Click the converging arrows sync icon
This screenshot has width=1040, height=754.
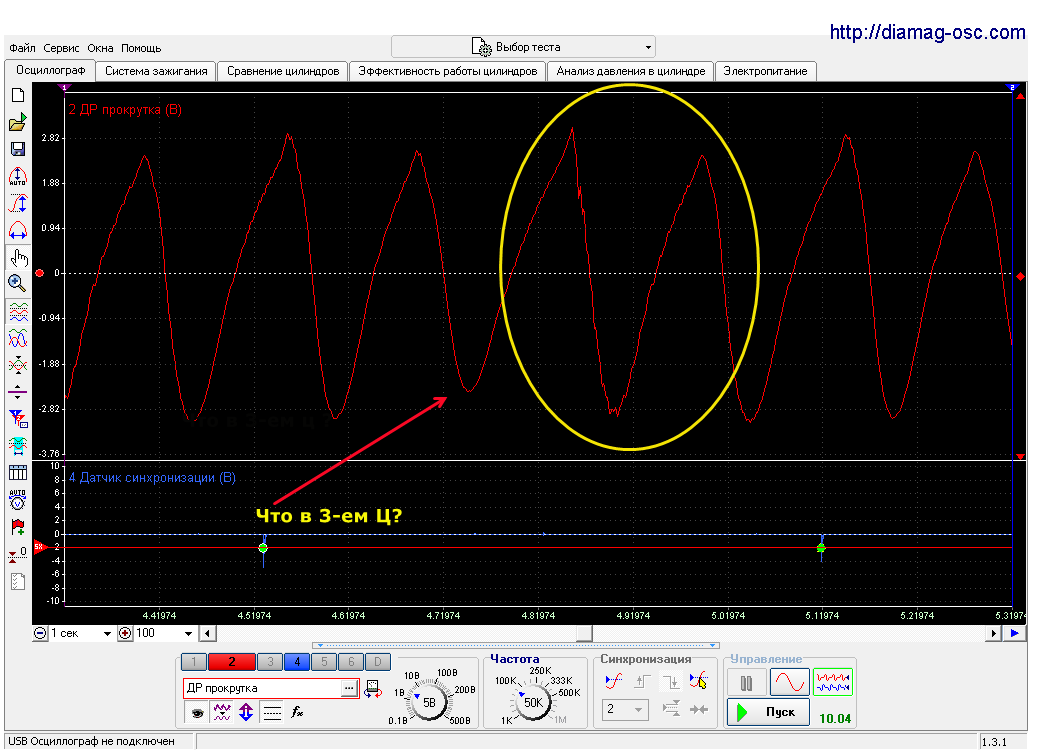(x=698, y=709)
